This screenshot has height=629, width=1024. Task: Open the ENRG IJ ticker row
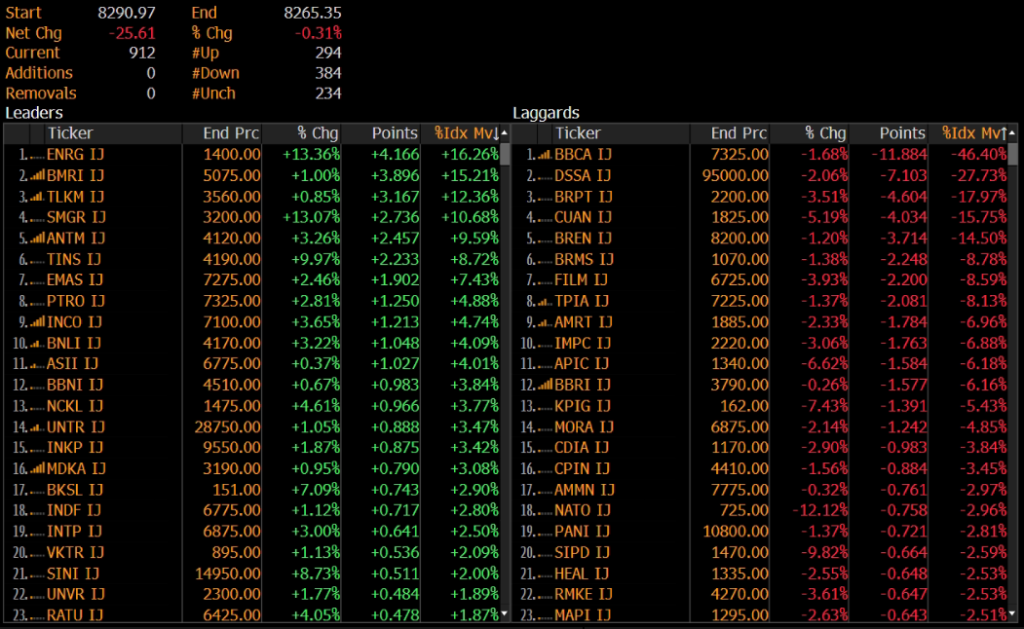pyautogui.click(x=75, y=155)
